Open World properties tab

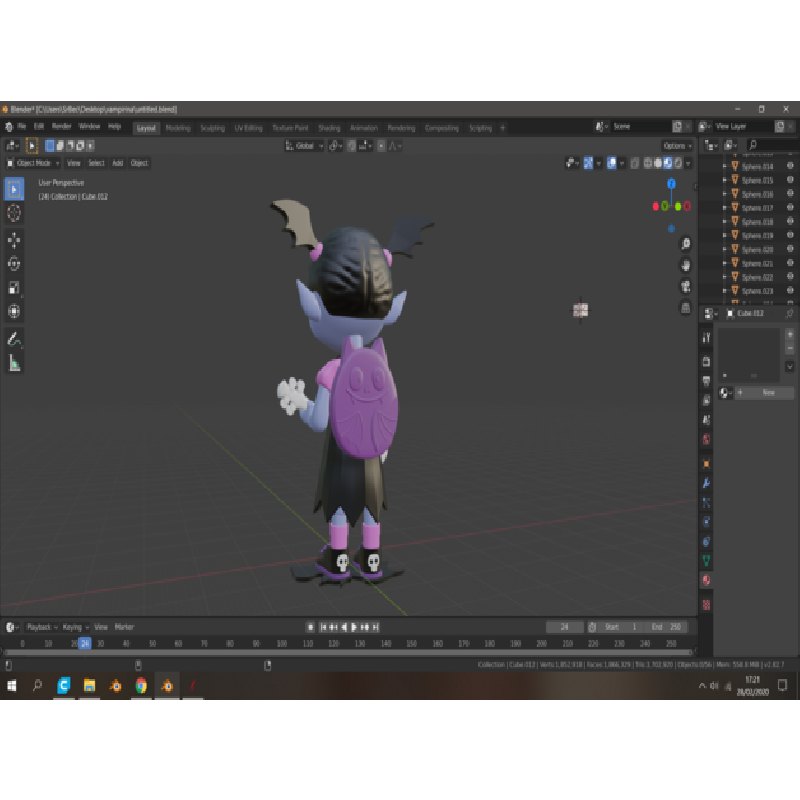(x=707, y=439)
